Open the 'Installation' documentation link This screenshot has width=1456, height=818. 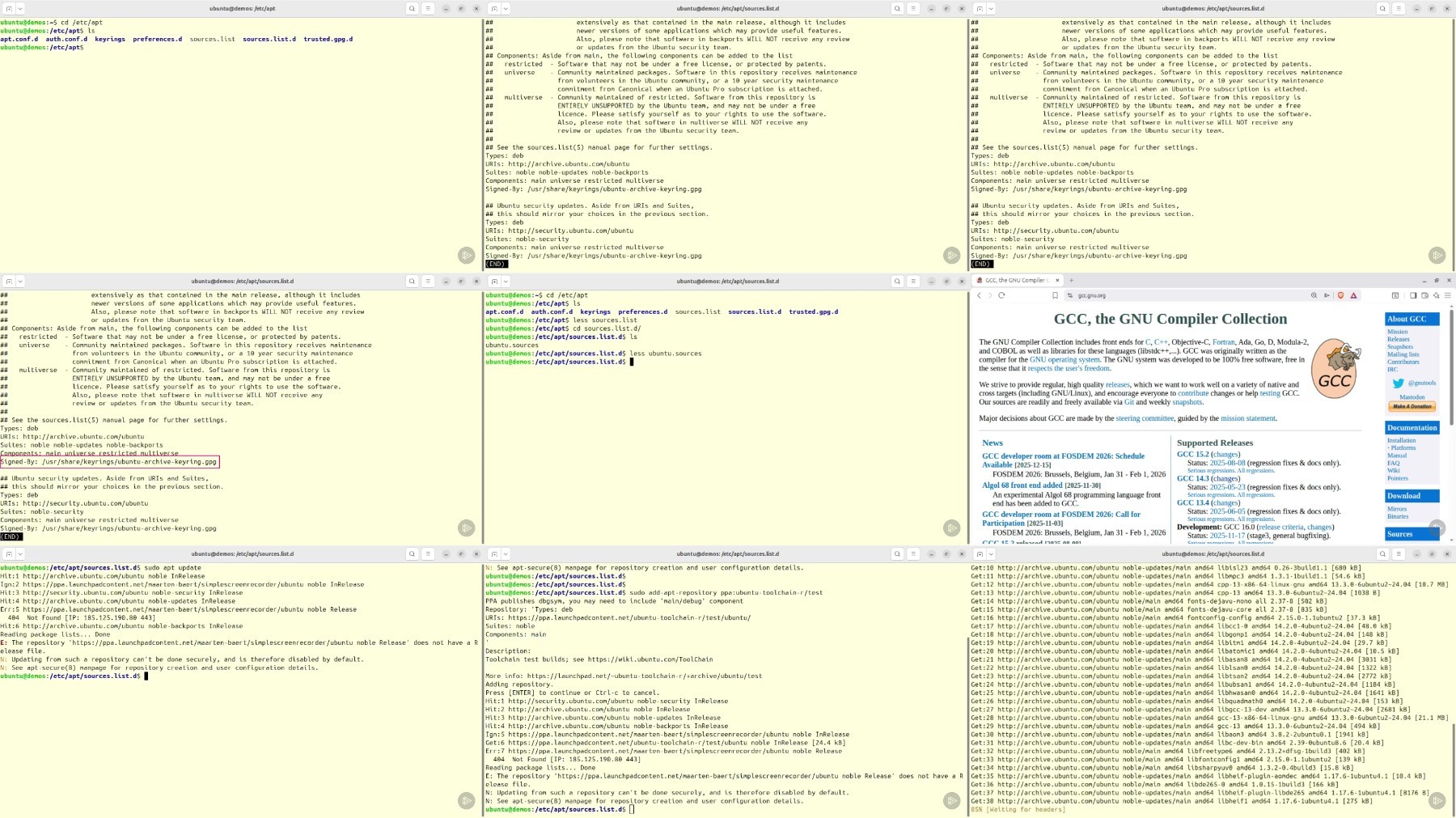click(x=1401, y=440)
